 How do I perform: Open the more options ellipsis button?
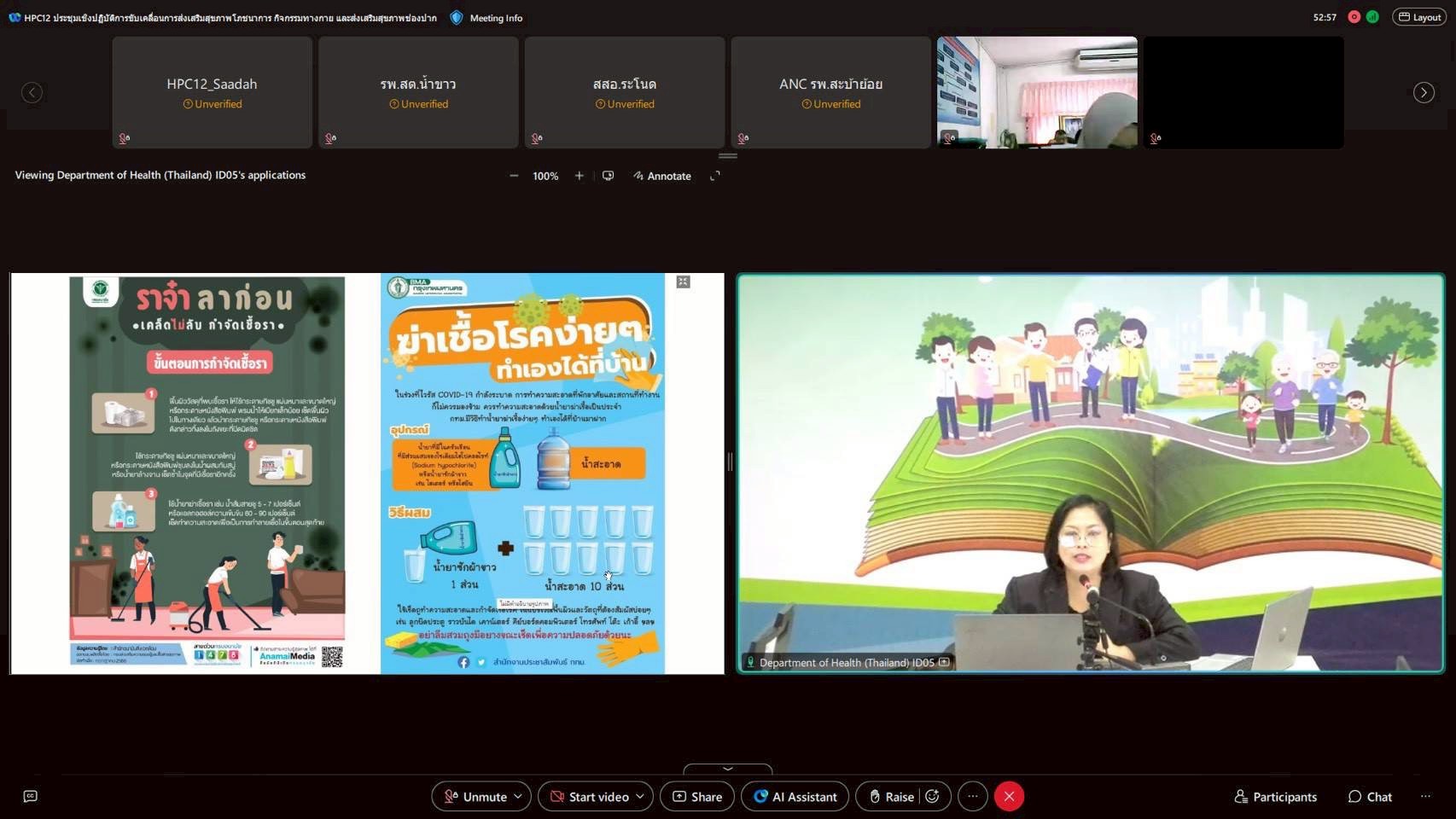(973, 796)
